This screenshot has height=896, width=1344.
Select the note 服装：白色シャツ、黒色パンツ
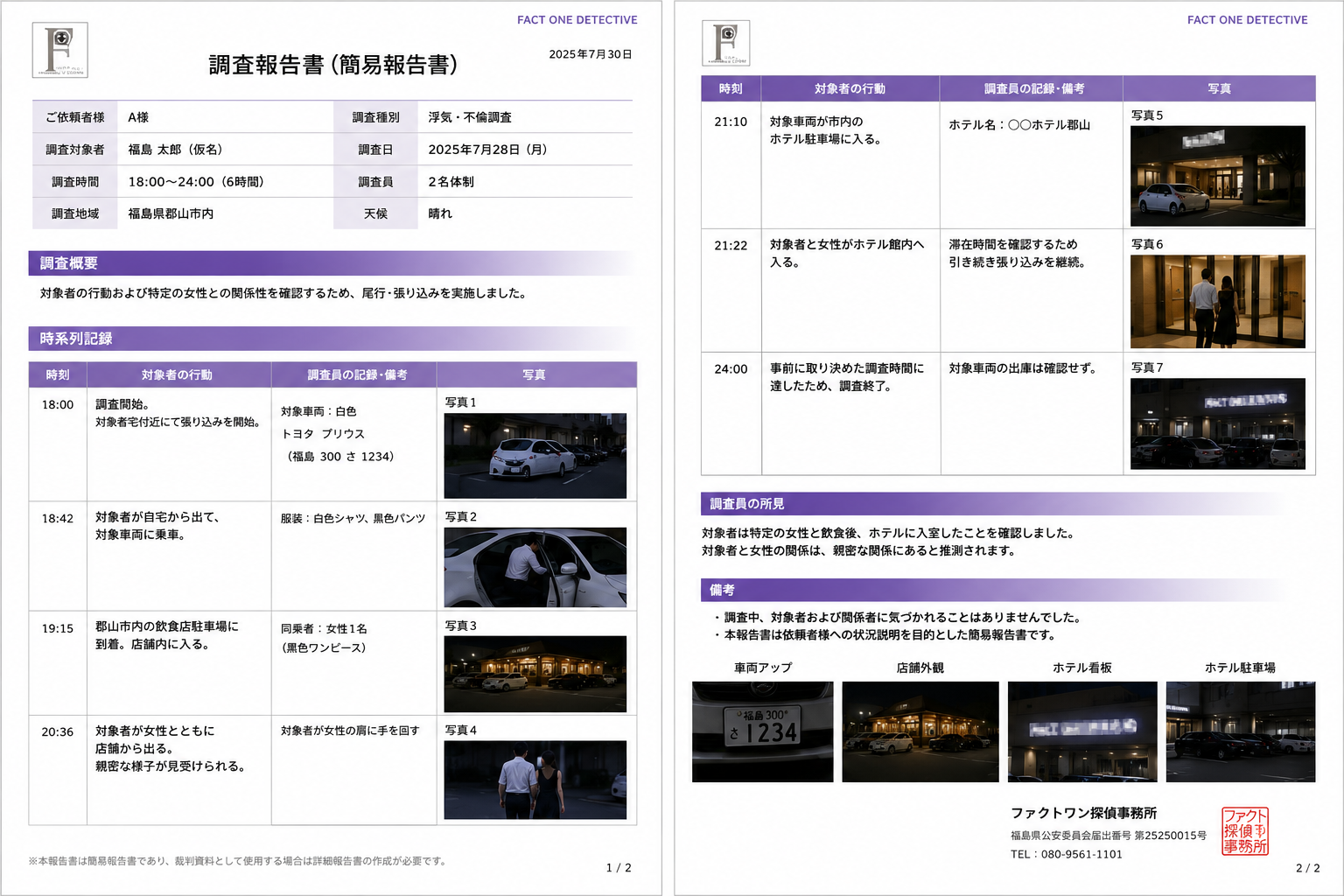[353, 518]
